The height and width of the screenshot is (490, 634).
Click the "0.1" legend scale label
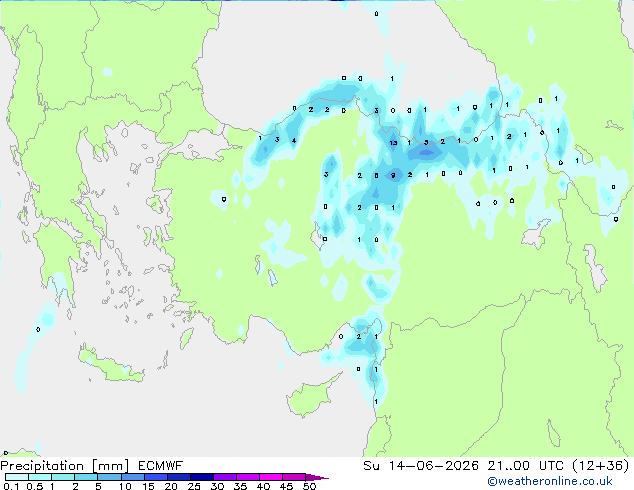click(11, 486)
